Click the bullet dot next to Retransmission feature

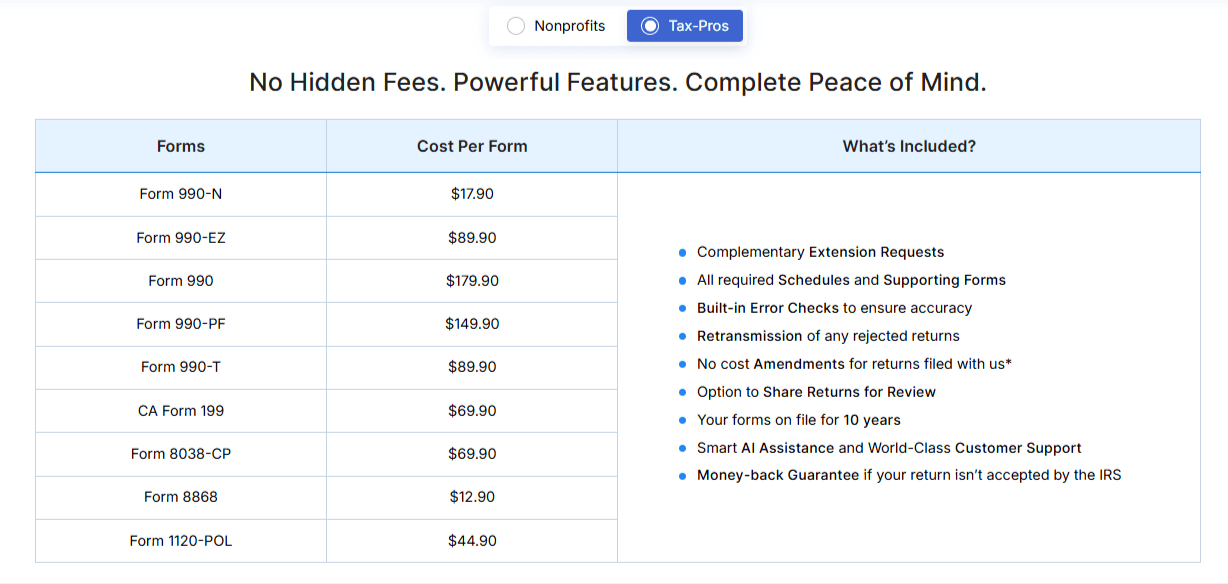[x=684, y=336]
